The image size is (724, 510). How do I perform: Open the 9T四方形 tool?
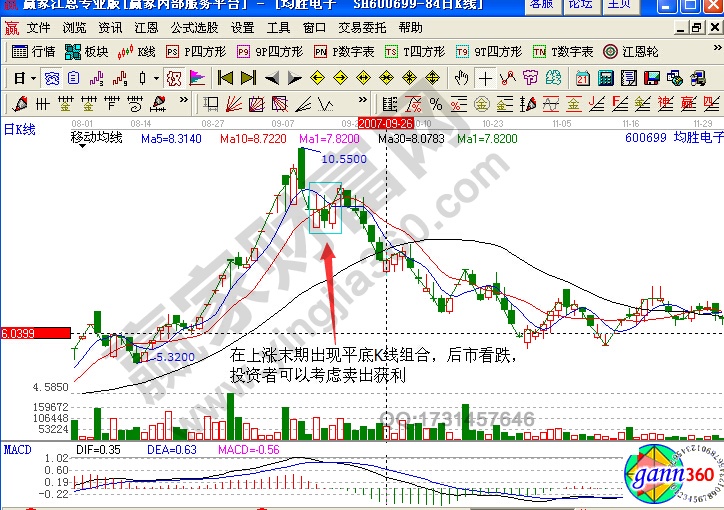click(489, 52)
